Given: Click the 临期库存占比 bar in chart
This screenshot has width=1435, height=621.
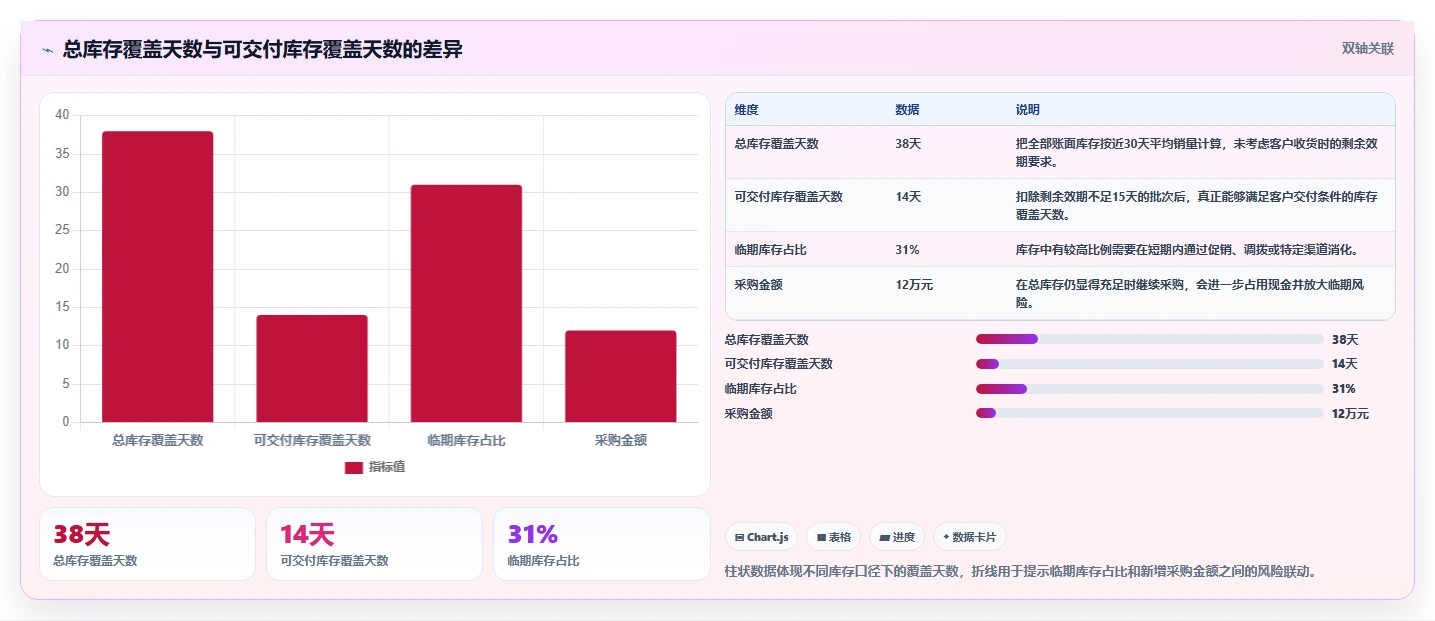Looking at the screenshot, I should click(466, 304).
